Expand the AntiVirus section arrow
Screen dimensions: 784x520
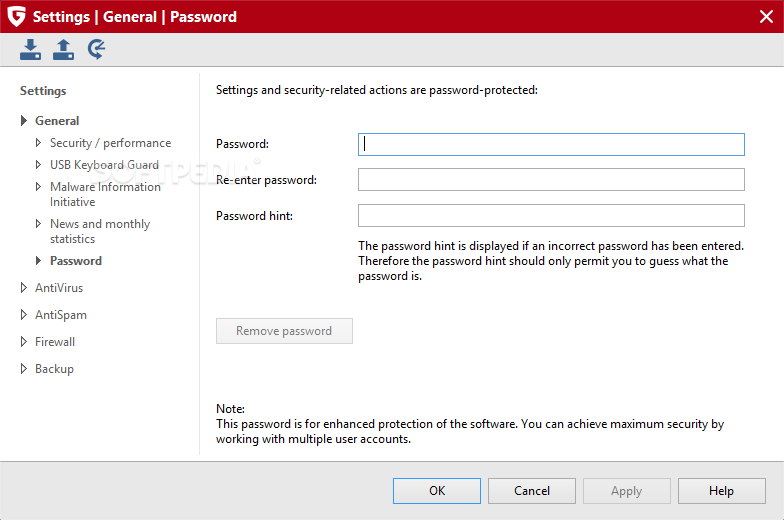[x=24, y=288]
